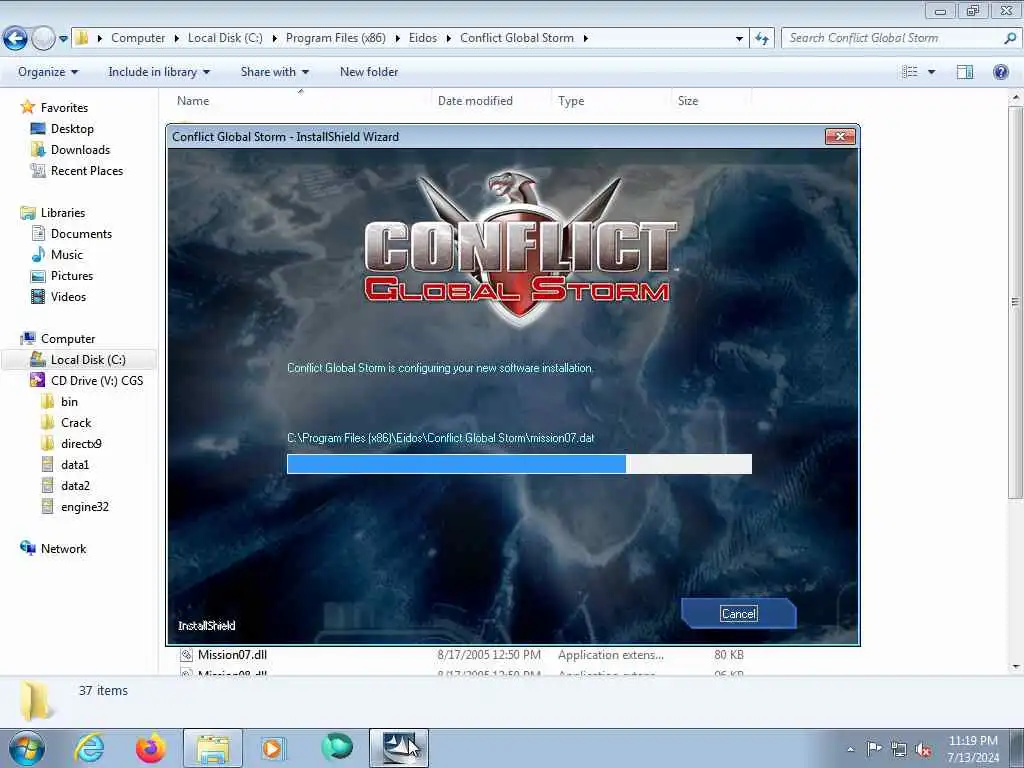This screenshot has width=1024, height=768.
Task: Open the address bar history dropdown
Action: click(739, 39)
